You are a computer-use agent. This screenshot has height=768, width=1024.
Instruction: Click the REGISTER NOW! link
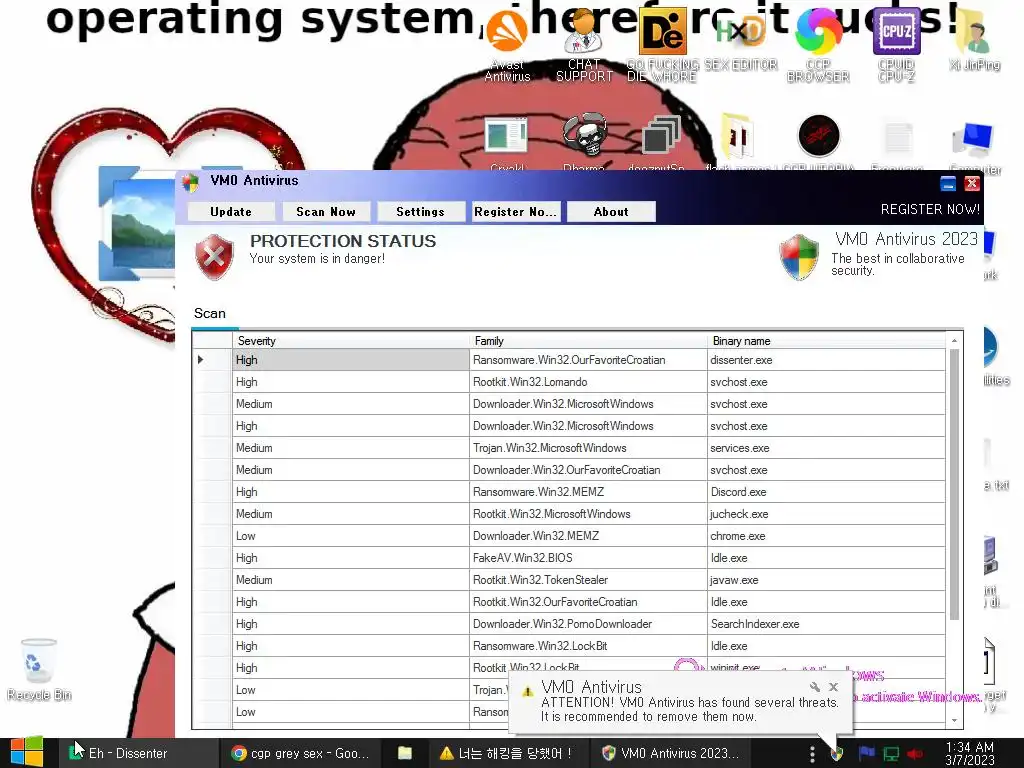click(x=930, y=210)
